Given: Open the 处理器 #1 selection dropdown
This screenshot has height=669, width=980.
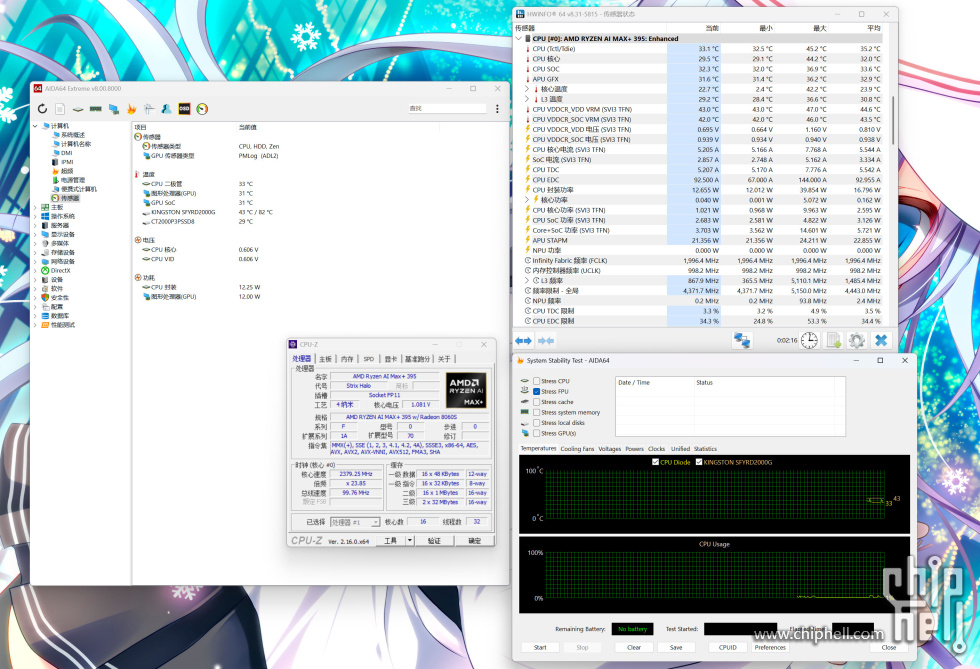Looking at the screenshot, I should [353, 522].
